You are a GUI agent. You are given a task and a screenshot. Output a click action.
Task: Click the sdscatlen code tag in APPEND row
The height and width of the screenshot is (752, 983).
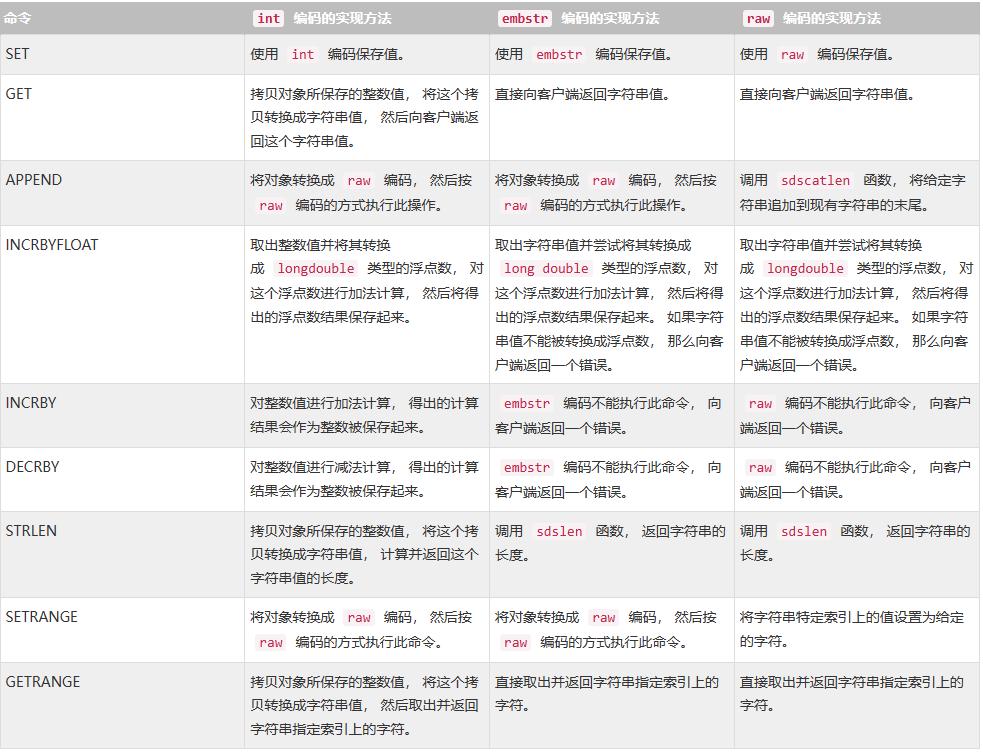[x=815, y=180]
